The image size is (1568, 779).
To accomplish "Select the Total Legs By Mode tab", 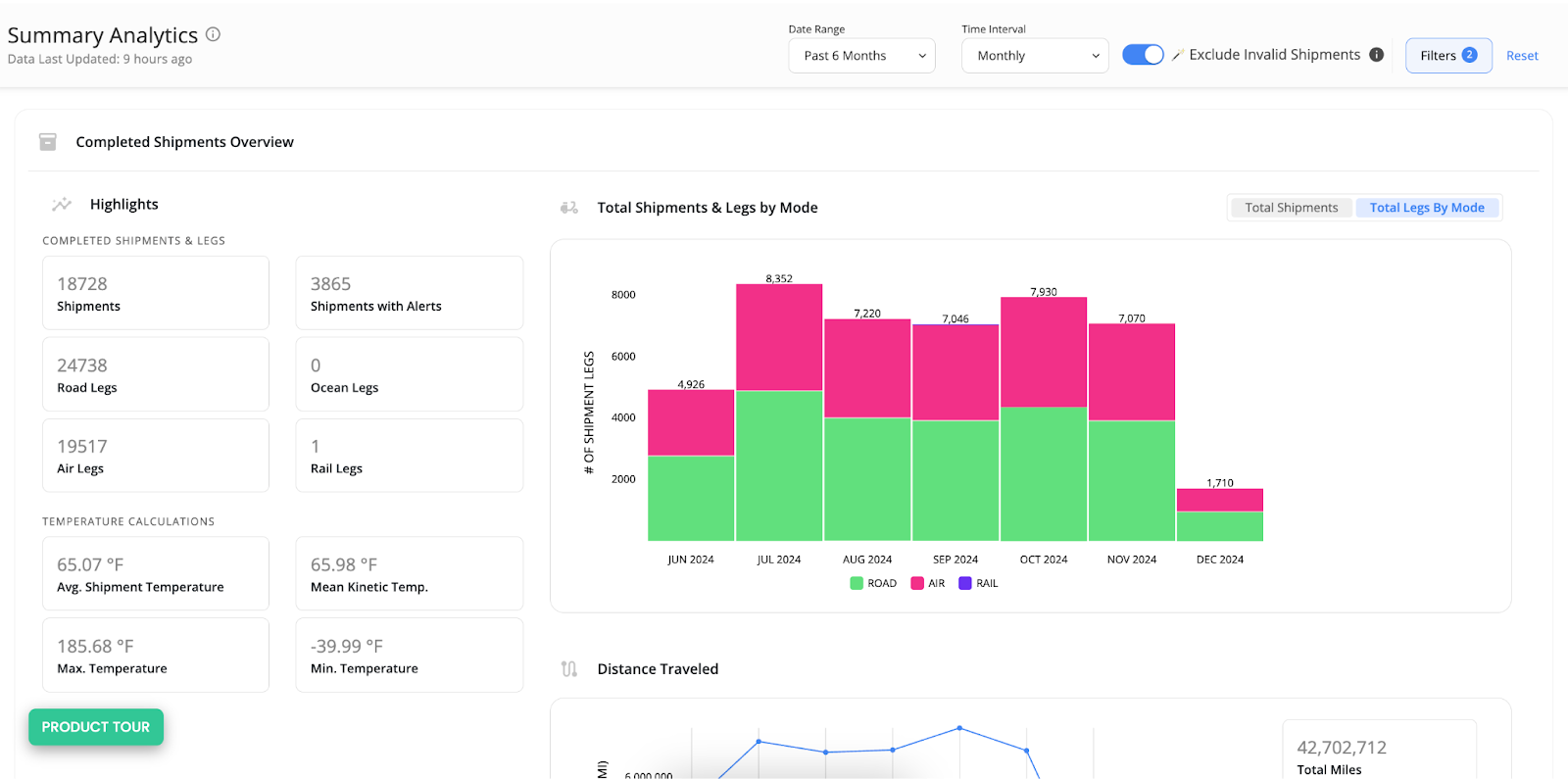I will 1426,208.
